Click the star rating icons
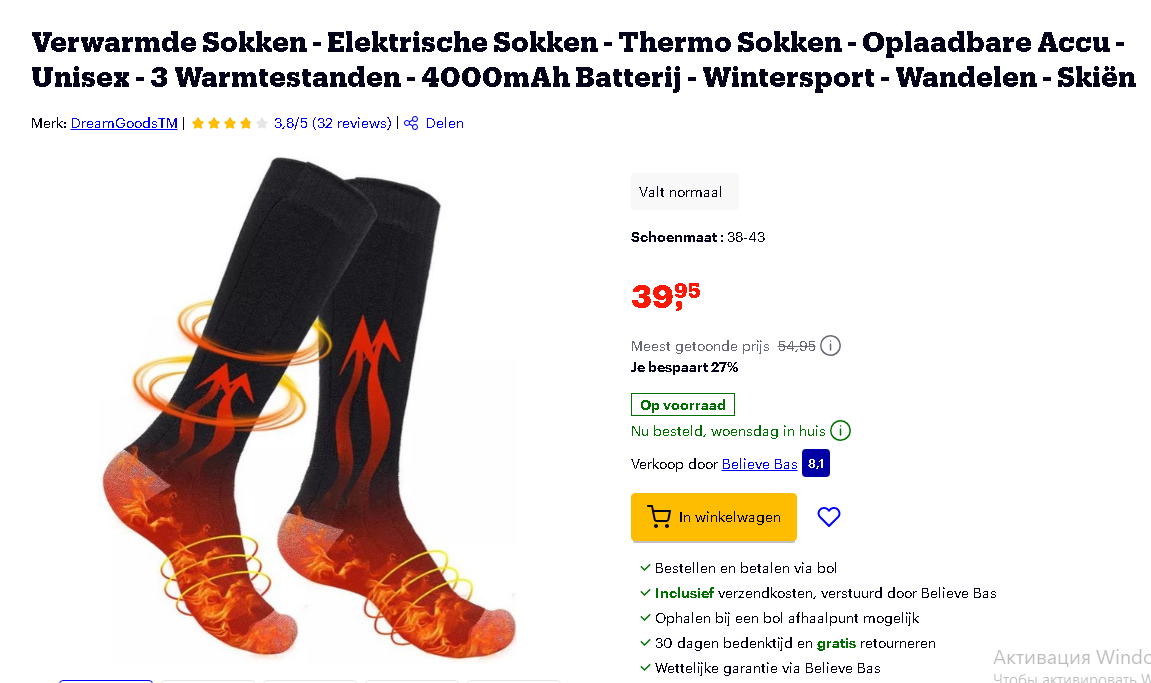Viewport: 1151px width, 683px height. click(230, 123)
